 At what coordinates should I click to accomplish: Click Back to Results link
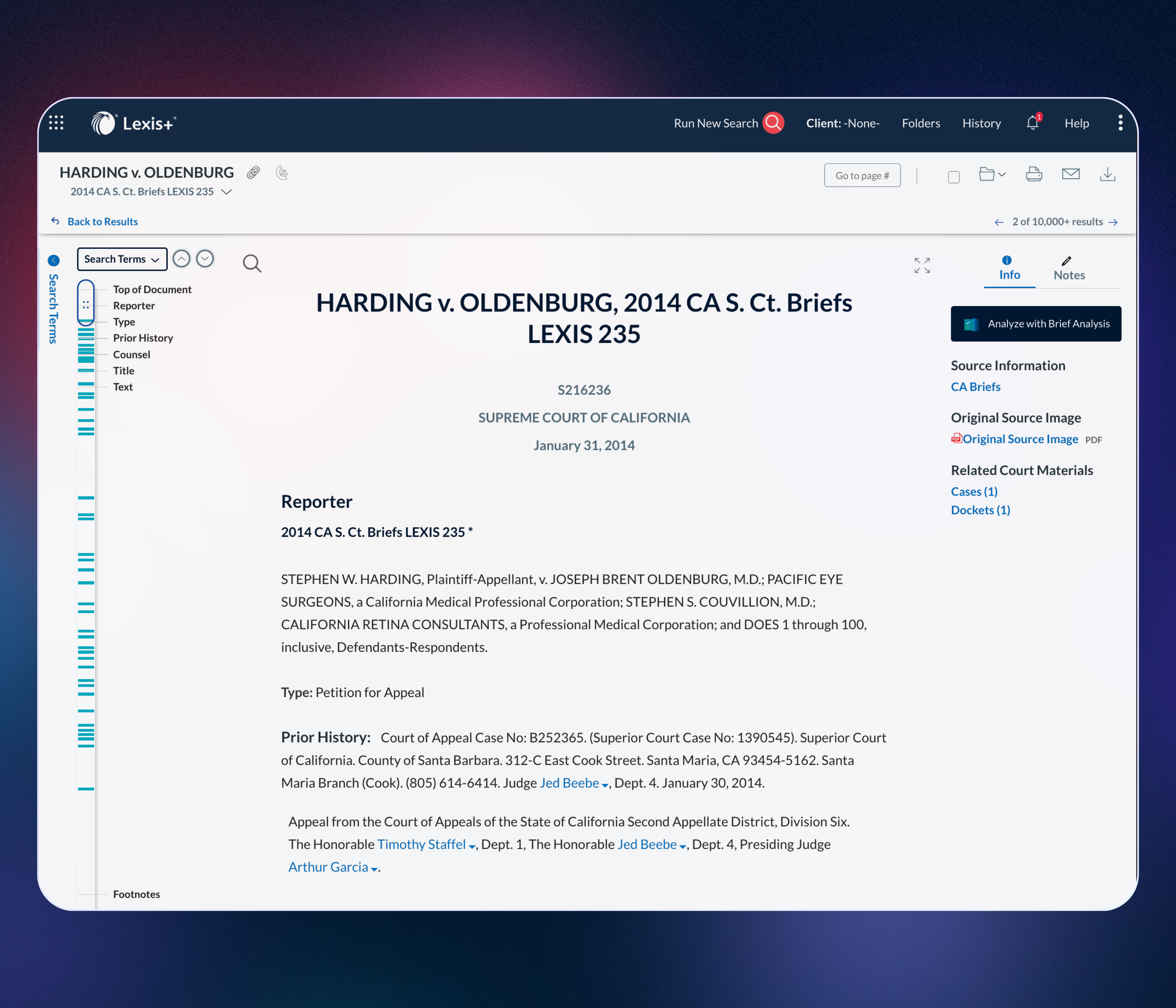[103, 221]
